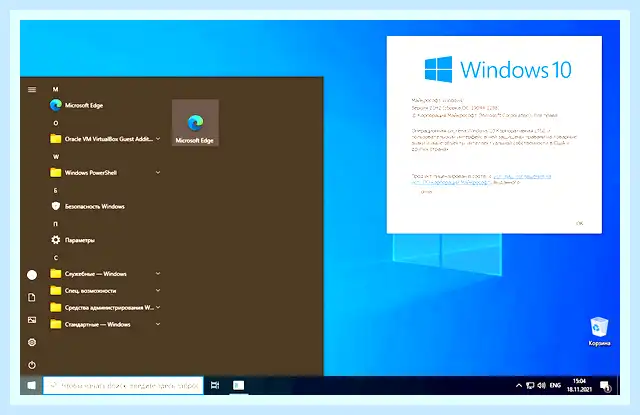Click the letter M group header

(56, 89)
